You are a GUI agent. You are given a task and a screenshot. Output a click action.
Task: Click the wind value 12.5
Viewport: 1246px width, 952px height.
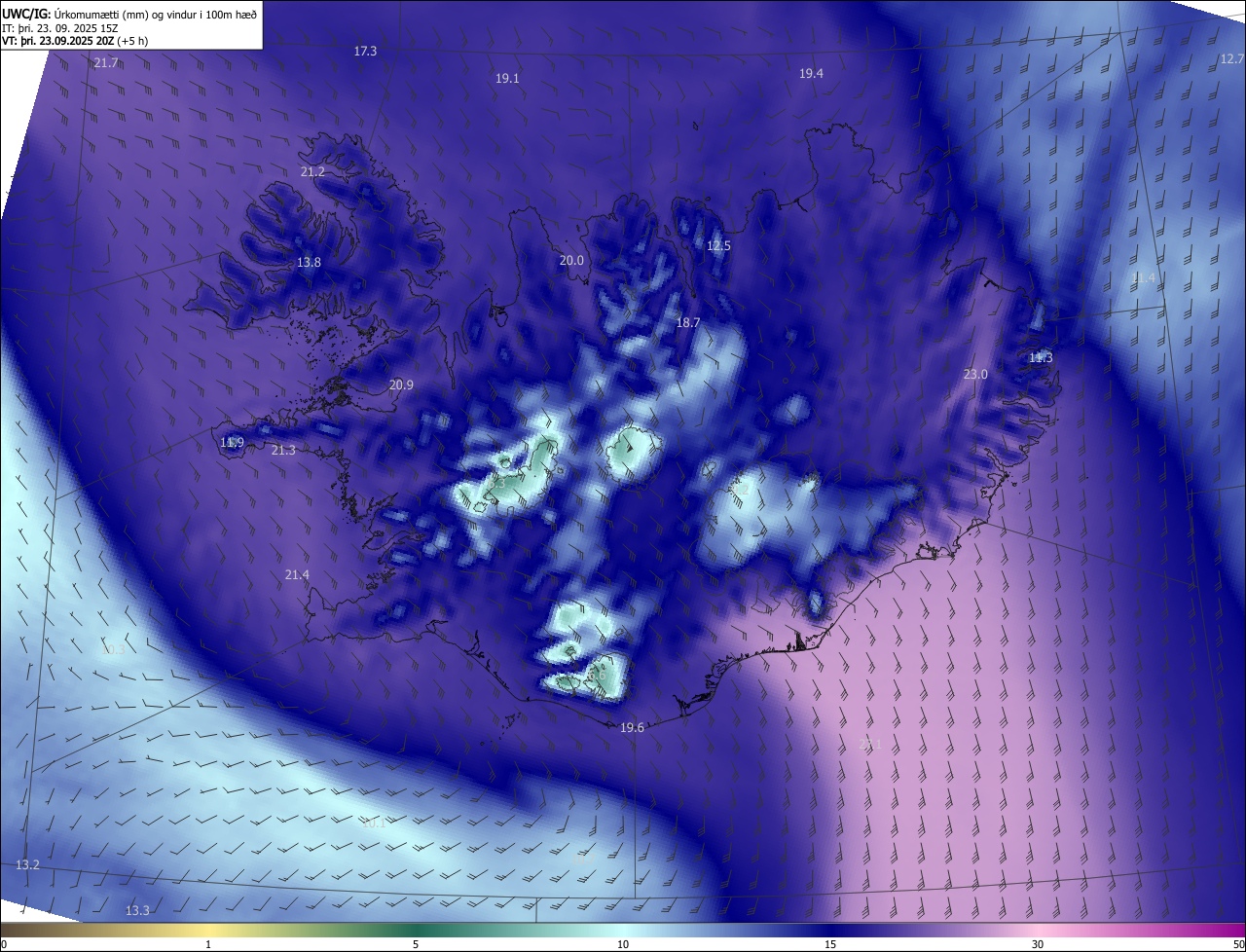click(x=718, y=245)
